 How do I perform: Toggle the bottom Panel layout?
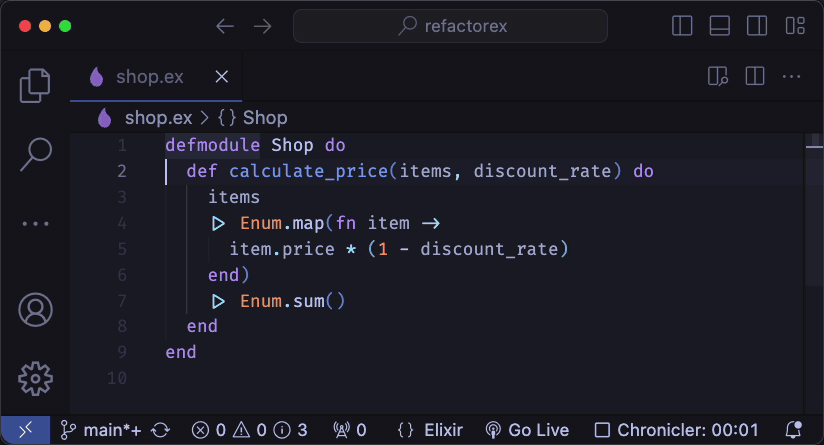[x=720, y=26]
